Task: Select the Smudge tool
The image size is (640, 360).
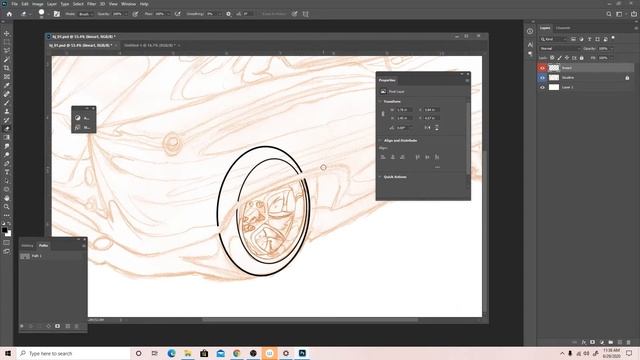Action: point(7,146)
